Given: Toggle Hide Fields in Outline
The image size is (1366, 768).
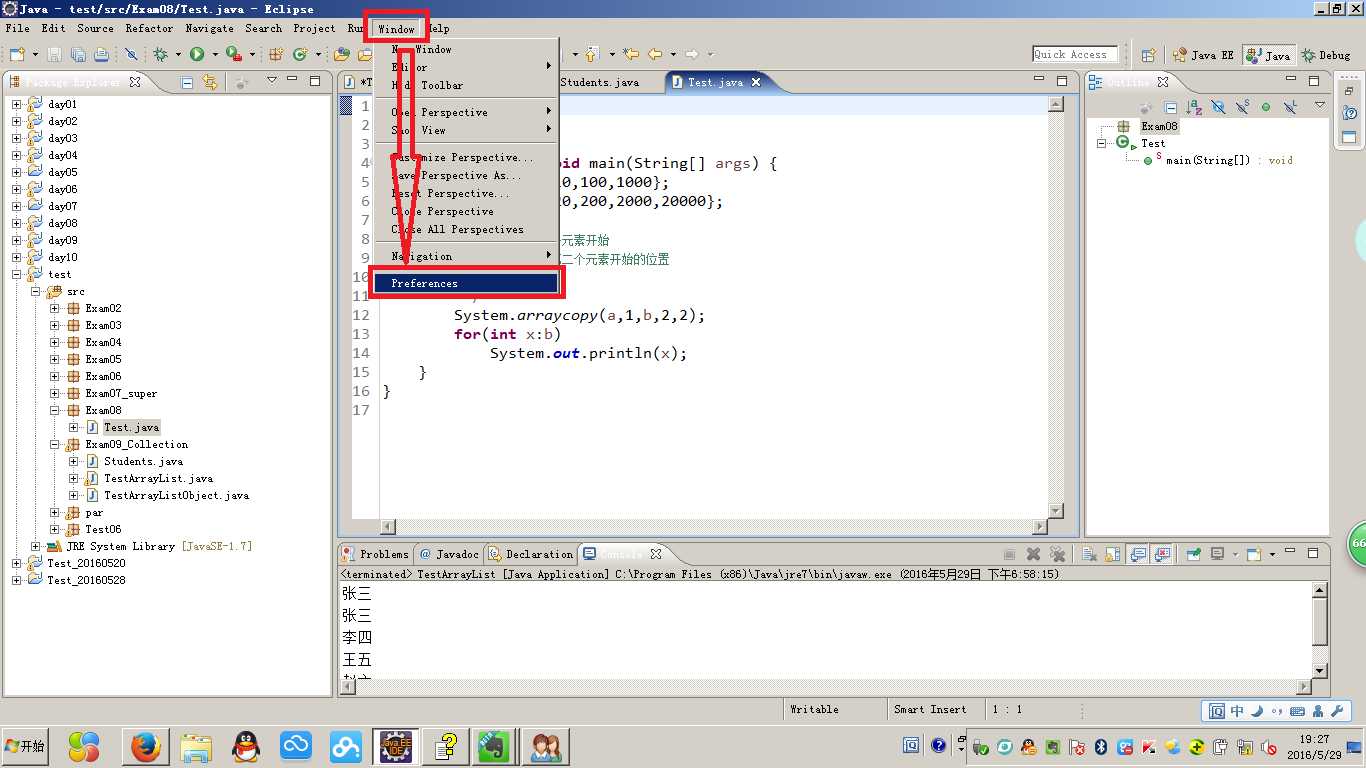Looking at the screenshot, I should pos(1218,107).
